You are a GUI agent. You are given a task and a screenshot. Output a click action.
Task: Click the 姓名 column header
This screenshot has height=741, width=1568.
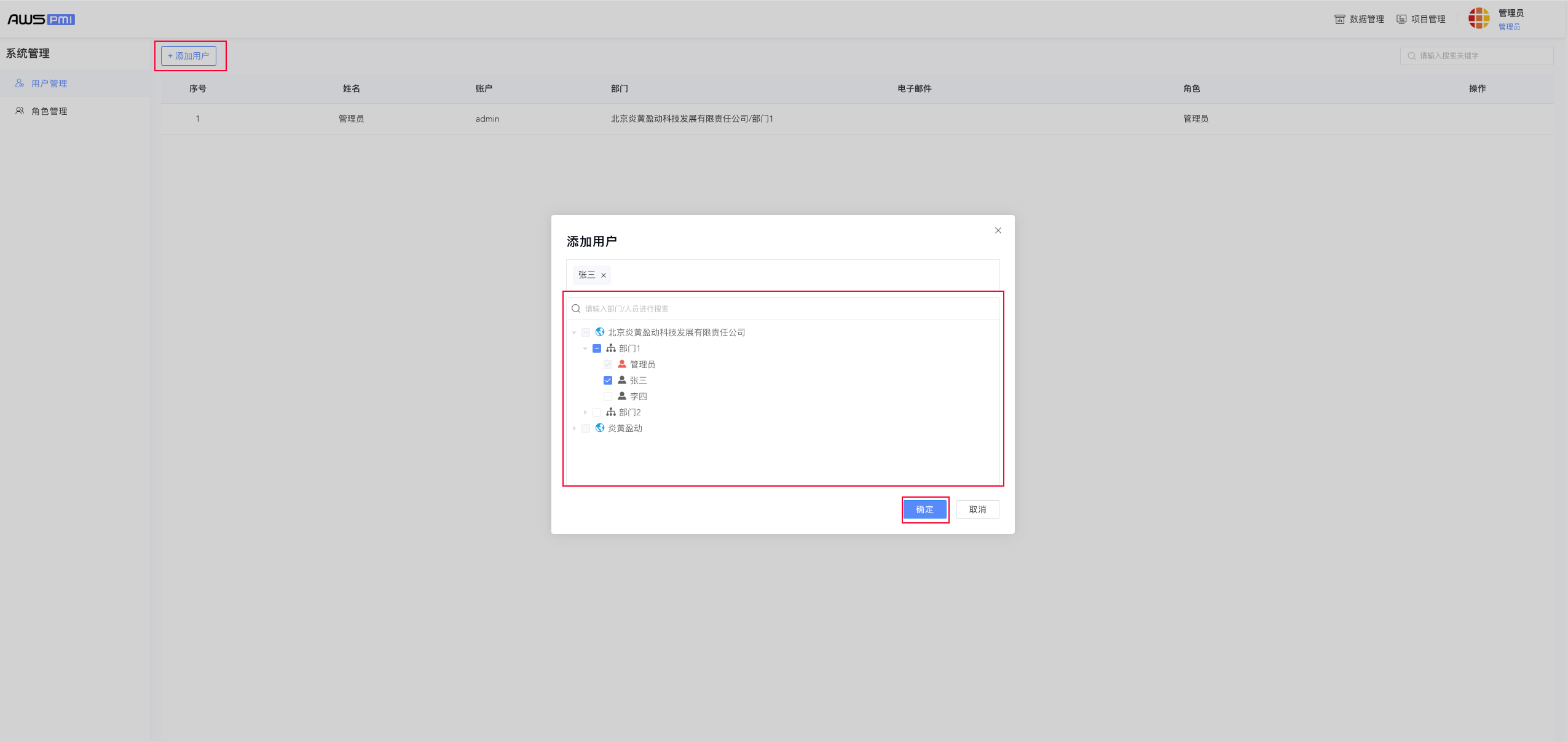[x=351, y=88]
